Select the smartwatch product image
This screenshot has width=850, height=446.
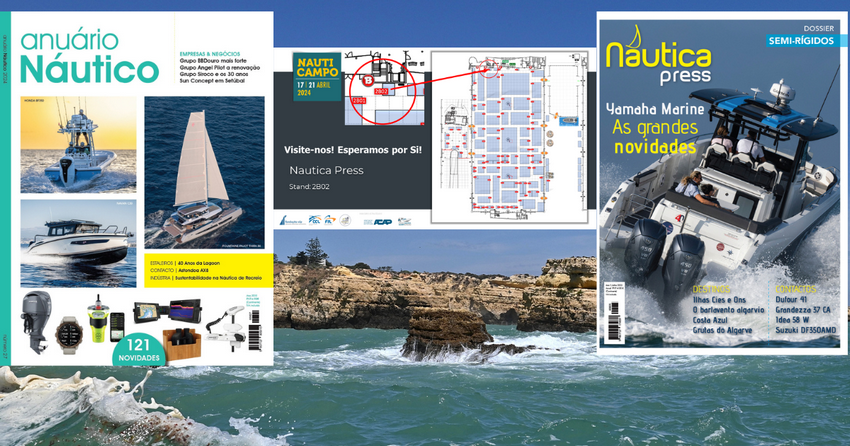69,334
